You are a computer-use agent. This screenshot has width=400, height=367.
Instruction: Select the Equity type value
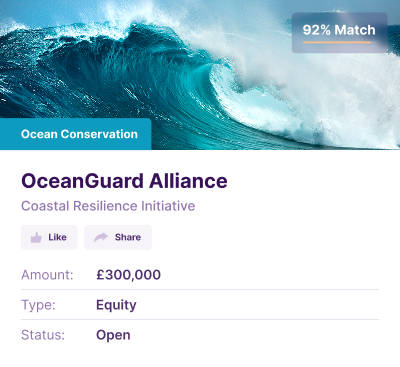pyautogui.click(x=116, y=305)
